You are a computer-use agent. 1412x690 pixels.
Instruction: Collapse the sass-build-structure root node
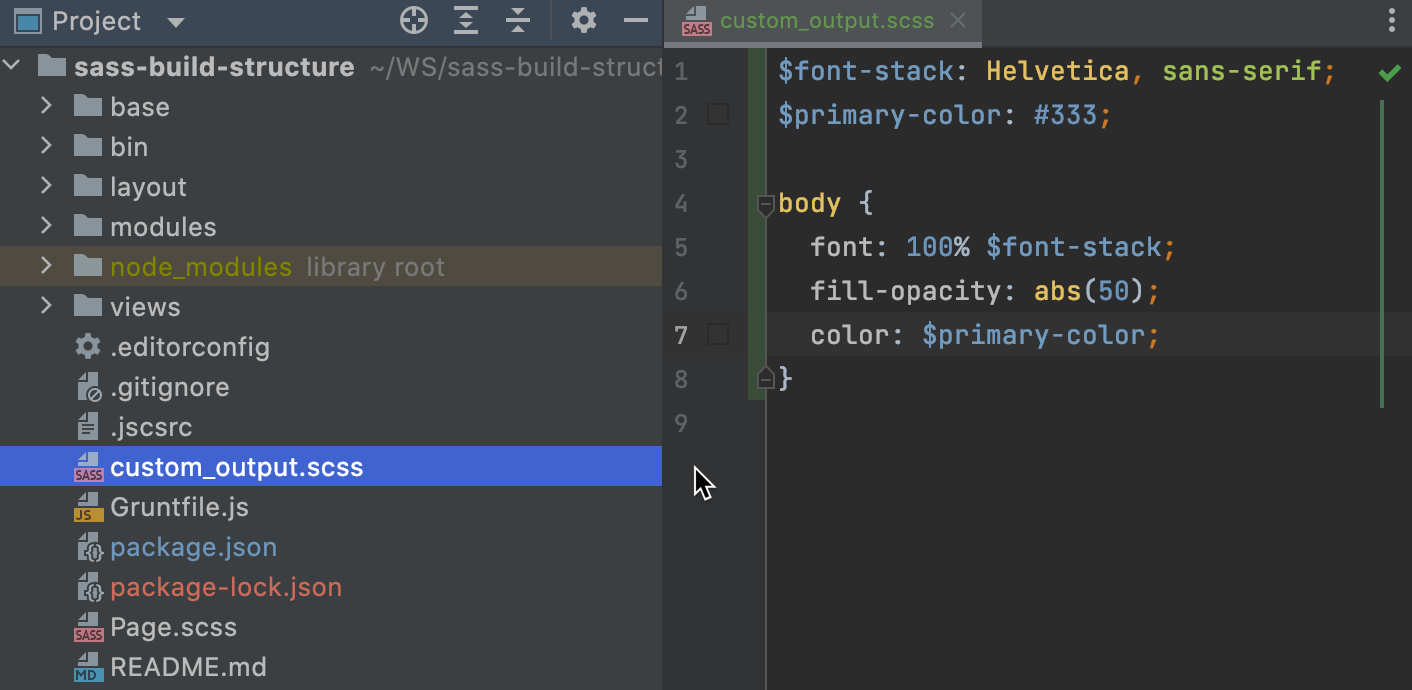[12, 66]
